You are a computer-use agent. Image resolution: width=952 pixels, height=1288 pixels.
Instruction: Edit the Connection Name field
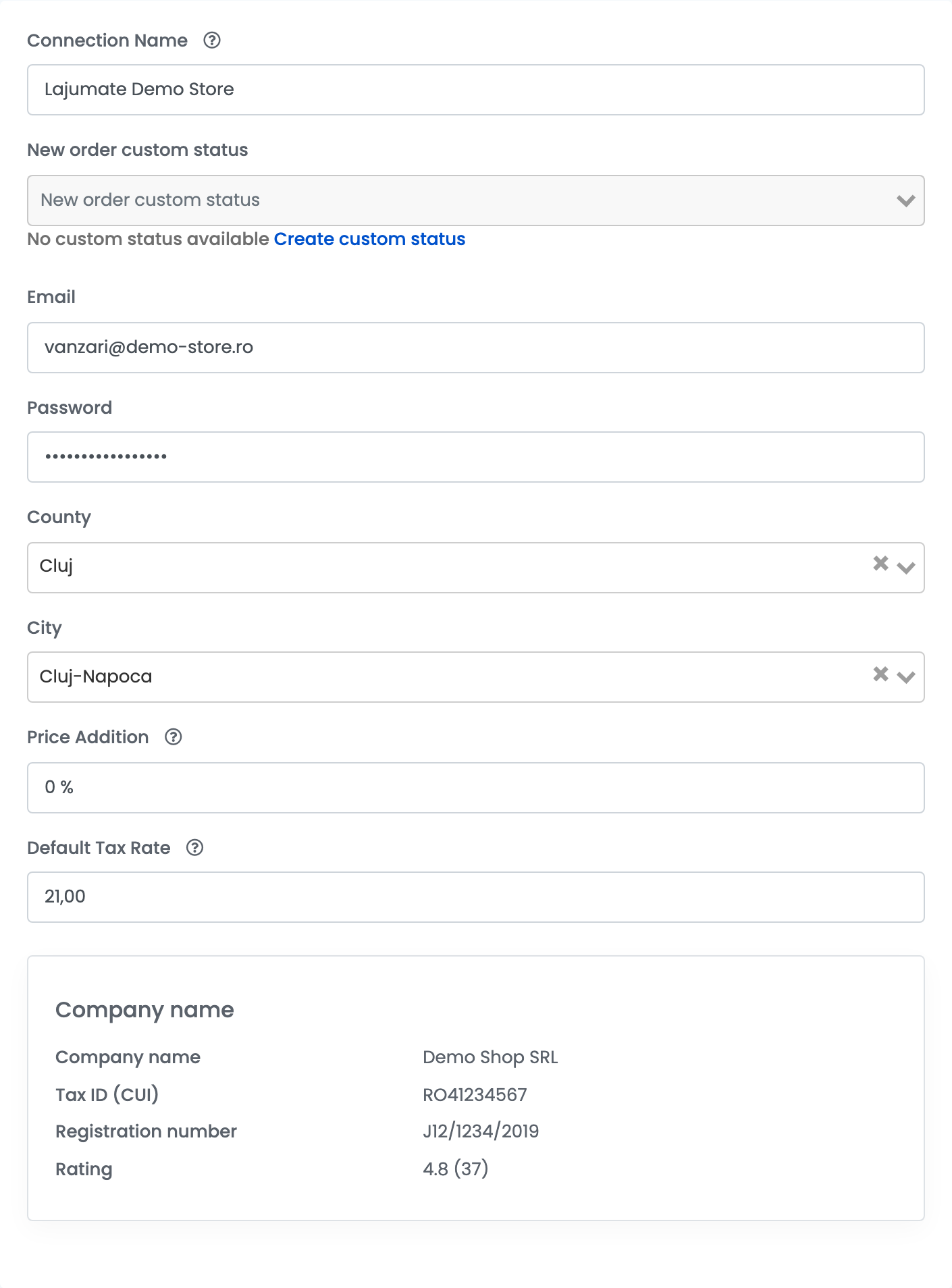click(476, 90)
